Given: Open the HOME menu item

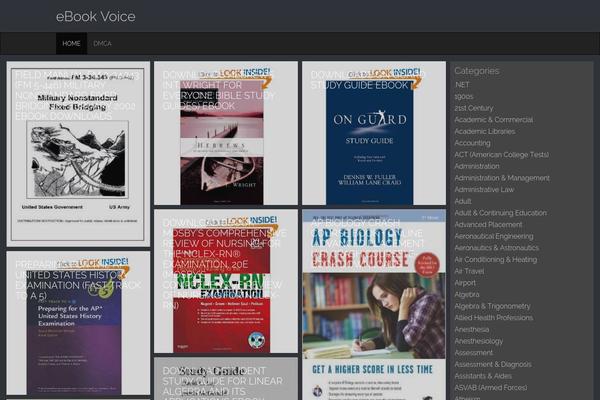Looking at the screenshot, I should tap(71, 44).
